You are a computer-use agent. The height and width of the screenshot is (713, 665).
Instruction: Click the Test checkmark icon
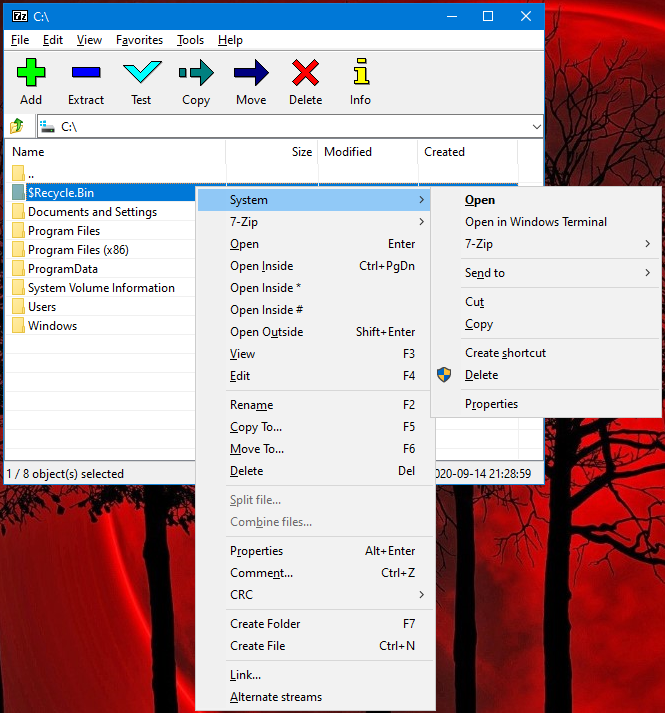(142, 72)
